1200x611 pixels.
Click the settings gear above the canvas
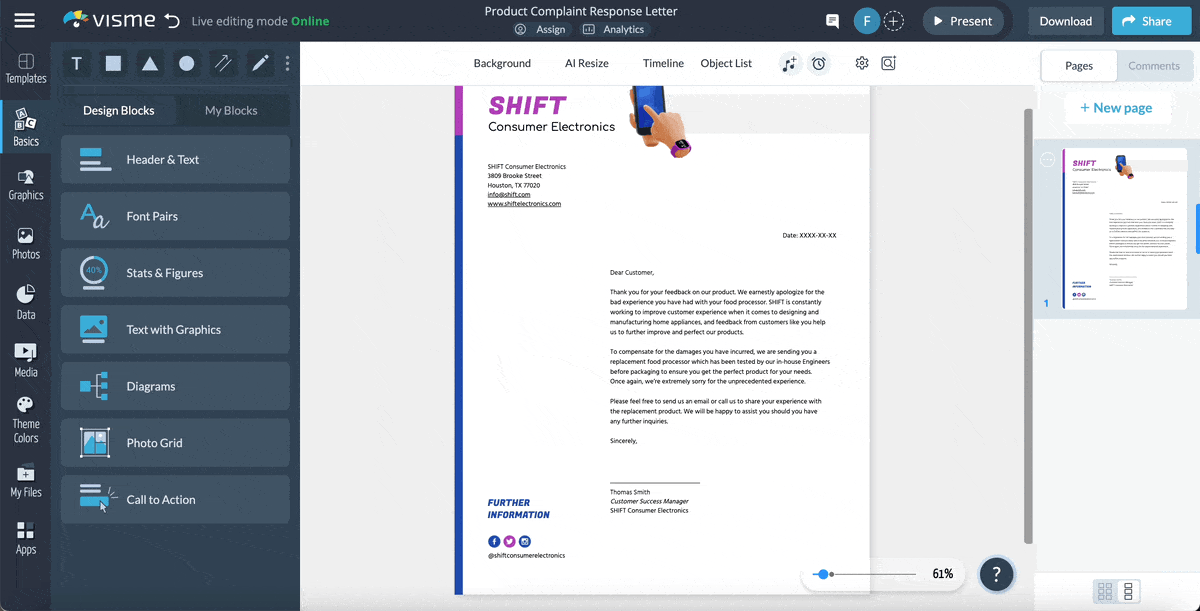pyautogui.click(x=861, y=62)
